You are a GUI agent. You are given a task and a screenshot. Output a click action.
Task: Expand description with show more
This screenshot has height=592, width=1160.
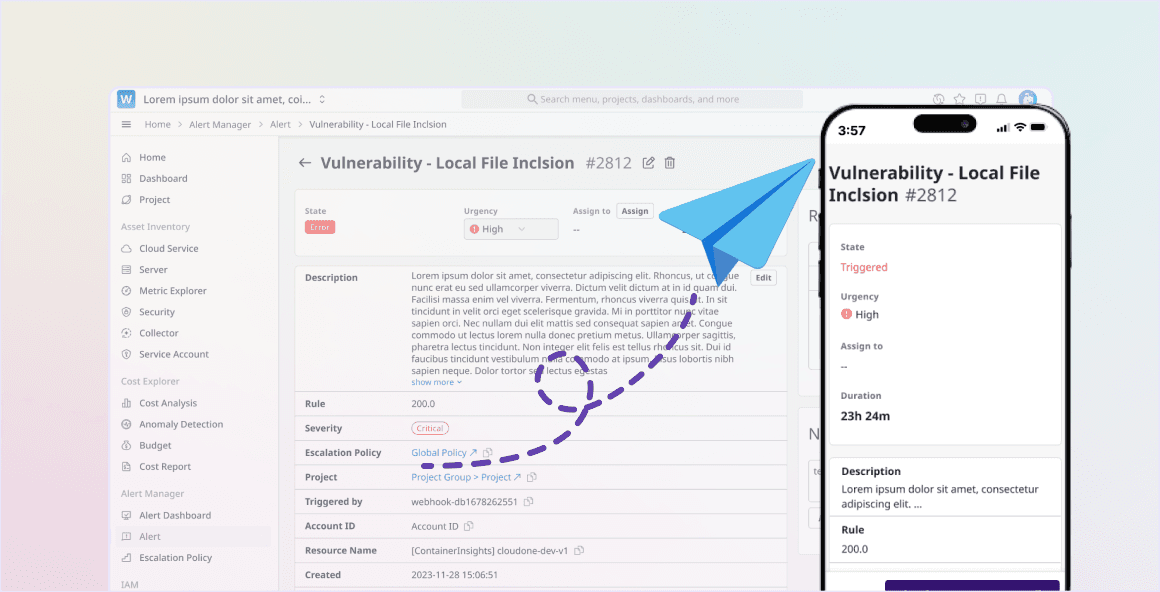tap(436, 383)
